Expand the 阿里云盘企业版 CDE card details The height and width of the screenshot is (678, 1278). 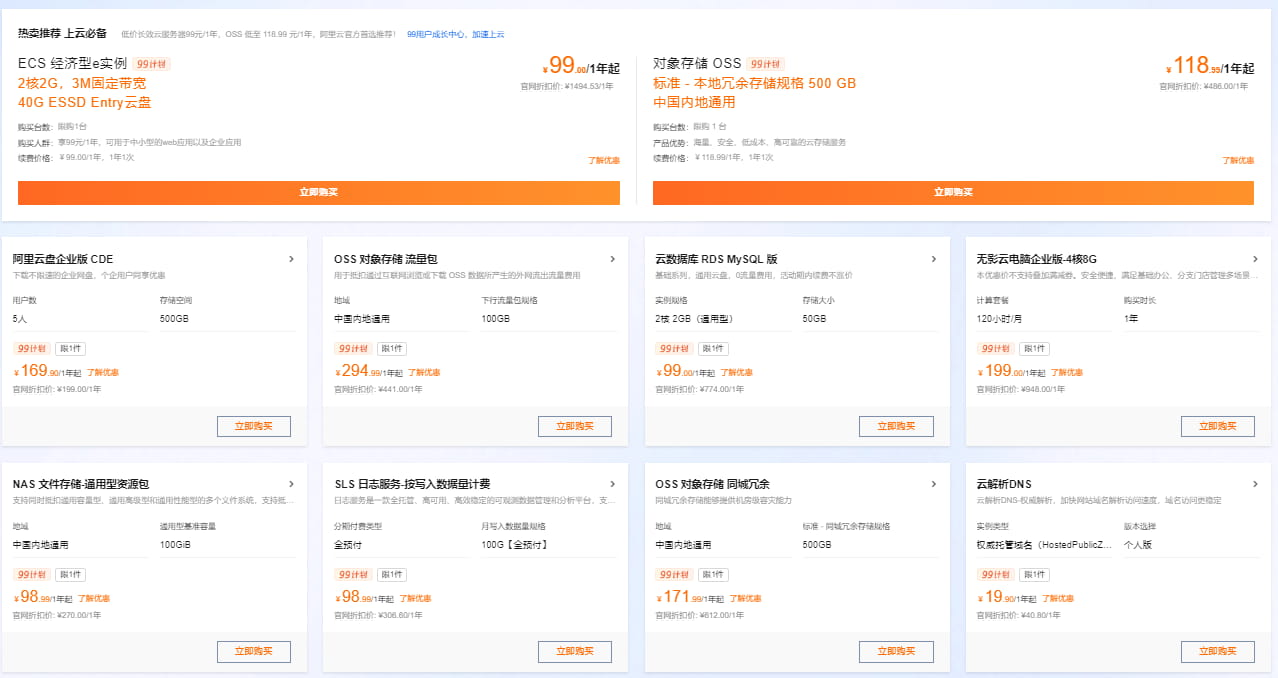click(291, 258)
